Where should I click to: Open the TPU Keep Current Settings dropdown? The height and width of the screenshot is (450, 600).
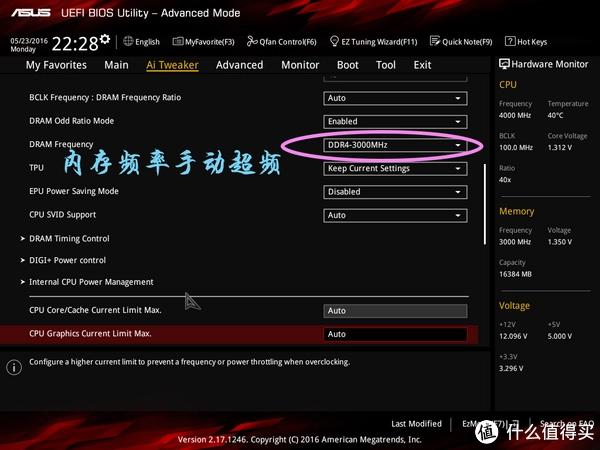point(396,168)
